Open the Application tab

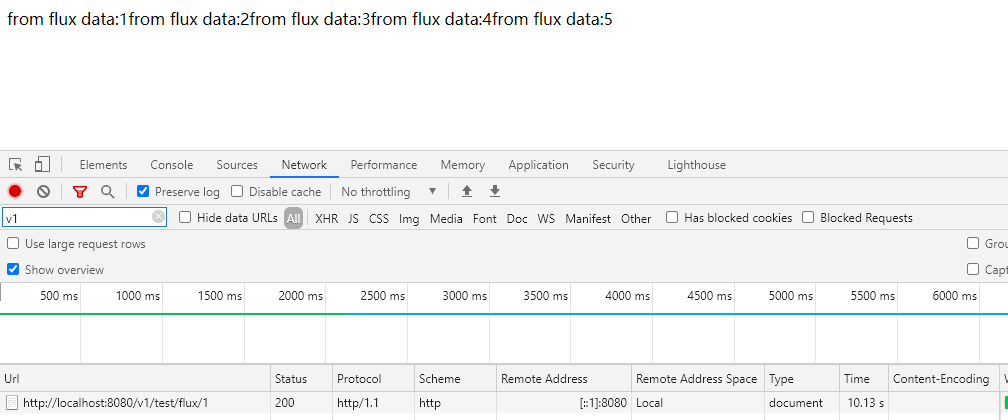(x=538, y=165)
